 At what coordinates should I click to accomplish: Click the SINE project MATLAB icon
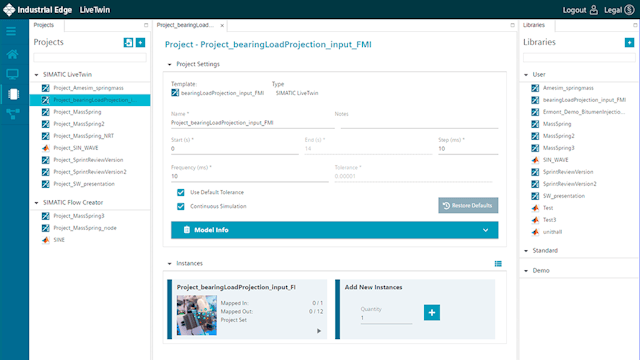[46, 240]
